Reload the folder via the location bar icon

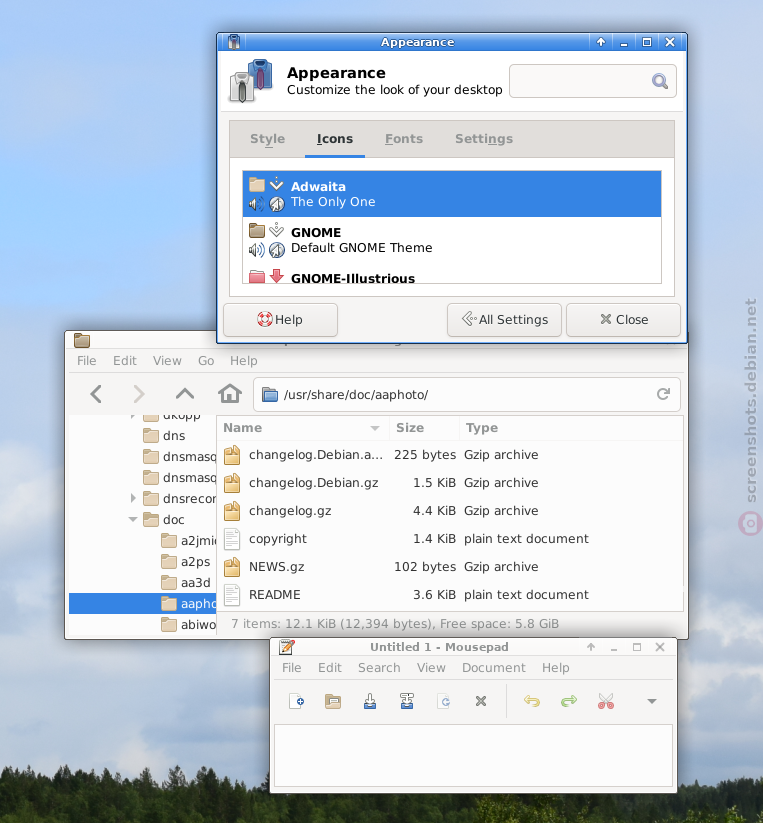(x=663, y=394)
